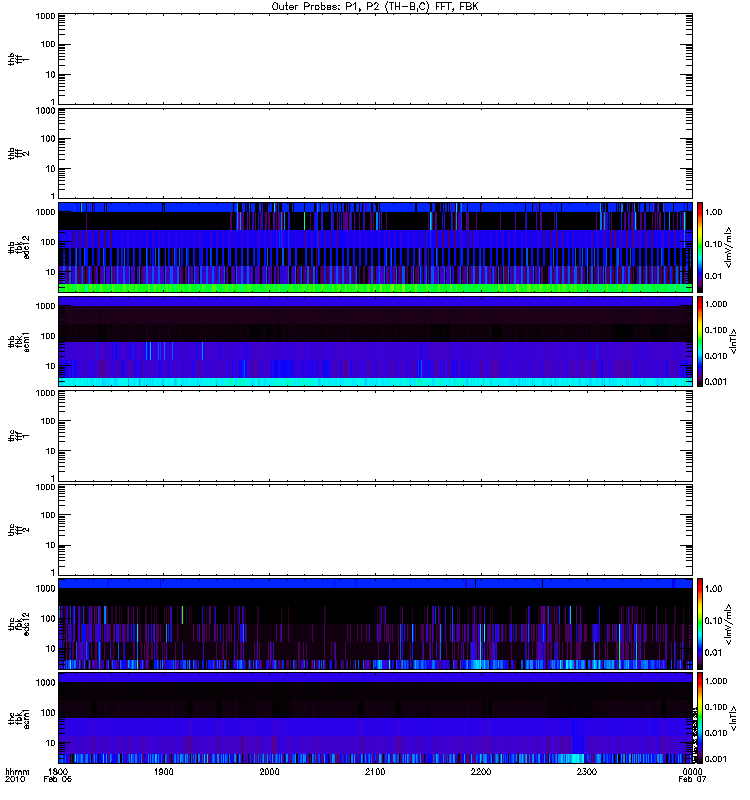Image resolution: width=750 pixels, height=800 pixels.
Task: Click the '0.10' tick on thc edc12 color bar
Action: click(714, 621)
